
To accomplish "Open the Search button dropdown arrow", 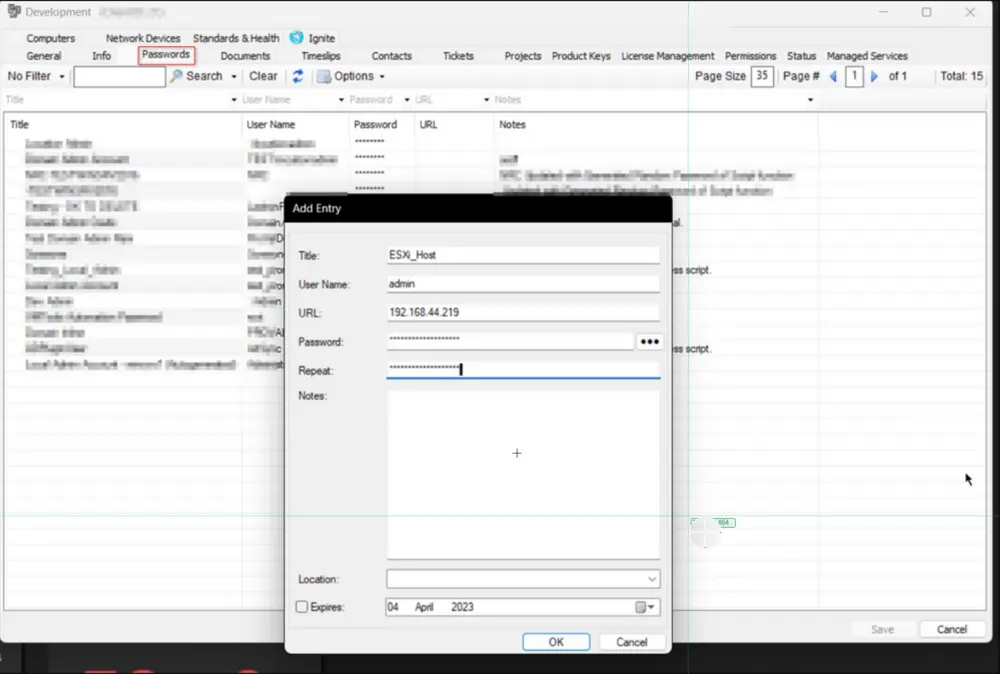I will (233, 77).
